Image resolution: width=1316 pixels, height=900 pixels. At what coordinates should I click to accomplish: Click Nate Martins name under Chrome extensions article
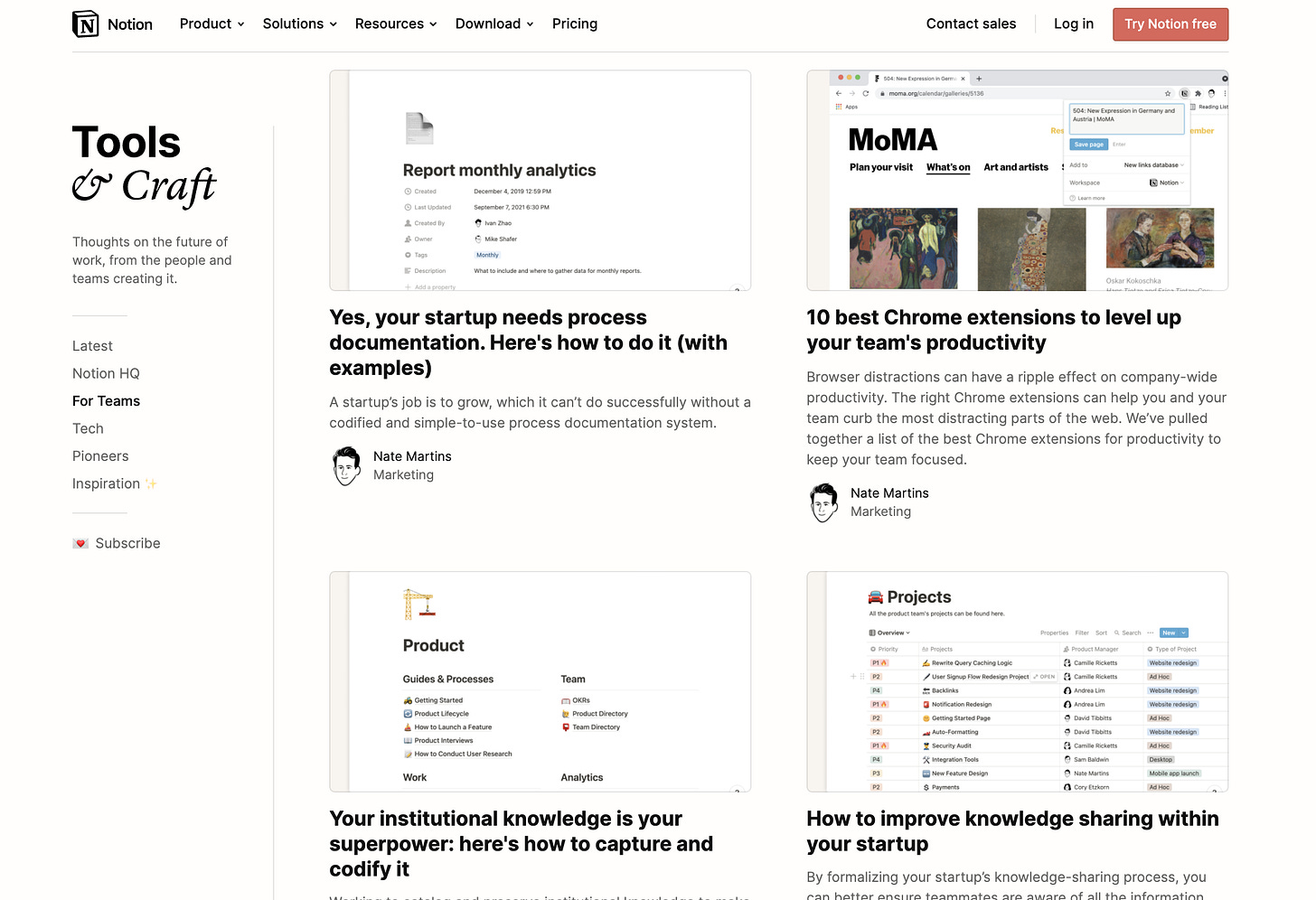pyautogui.click(x=889, y=493)
